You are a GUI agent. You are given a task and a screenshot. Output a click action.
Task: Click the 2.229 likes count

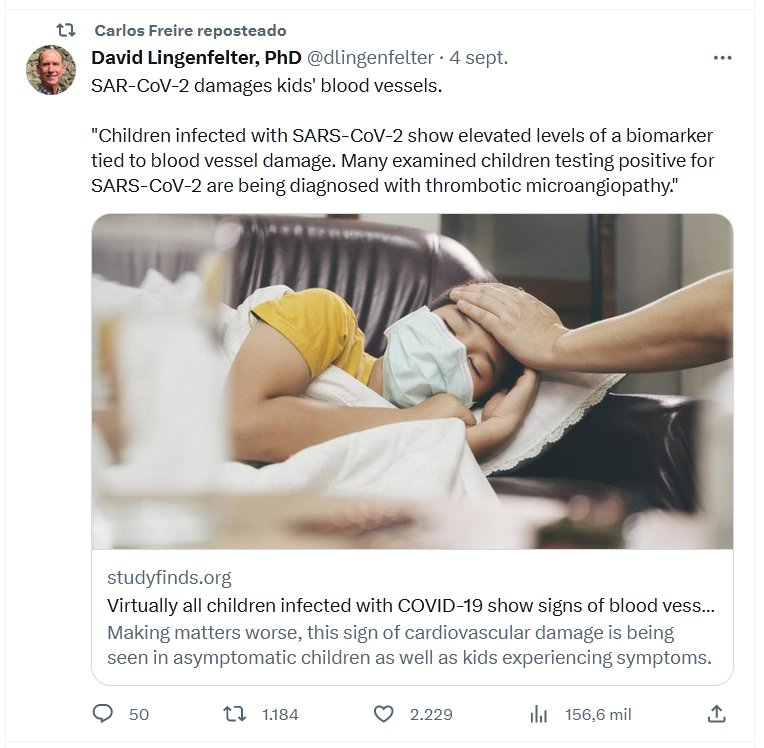click(431, 714)
